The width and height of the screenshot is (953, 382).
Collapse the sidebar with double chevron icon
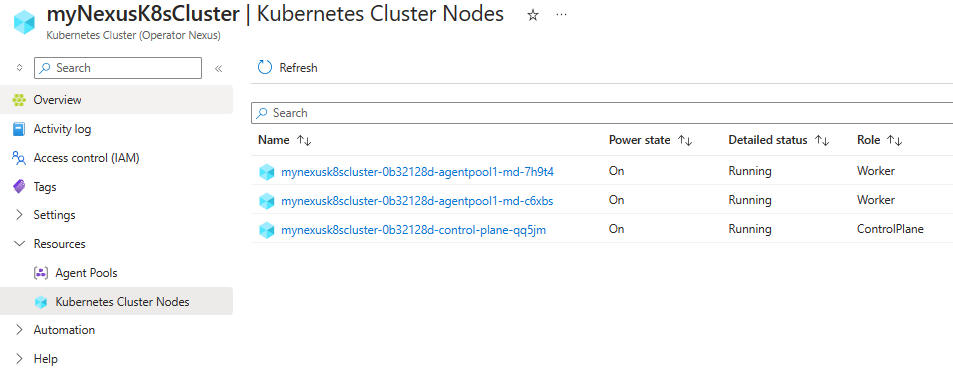click(x=219, y=68)
